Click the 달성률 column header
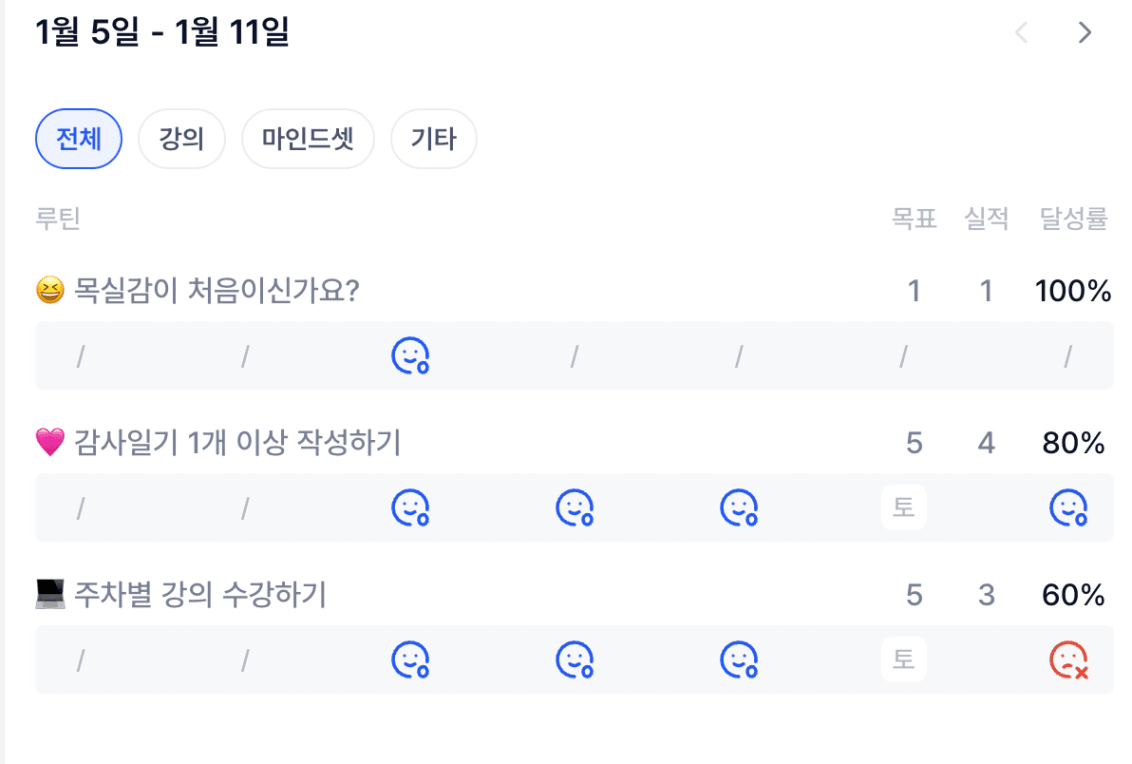The height and width of the screenshot is (764, 1132). [x=1074, y=219]
